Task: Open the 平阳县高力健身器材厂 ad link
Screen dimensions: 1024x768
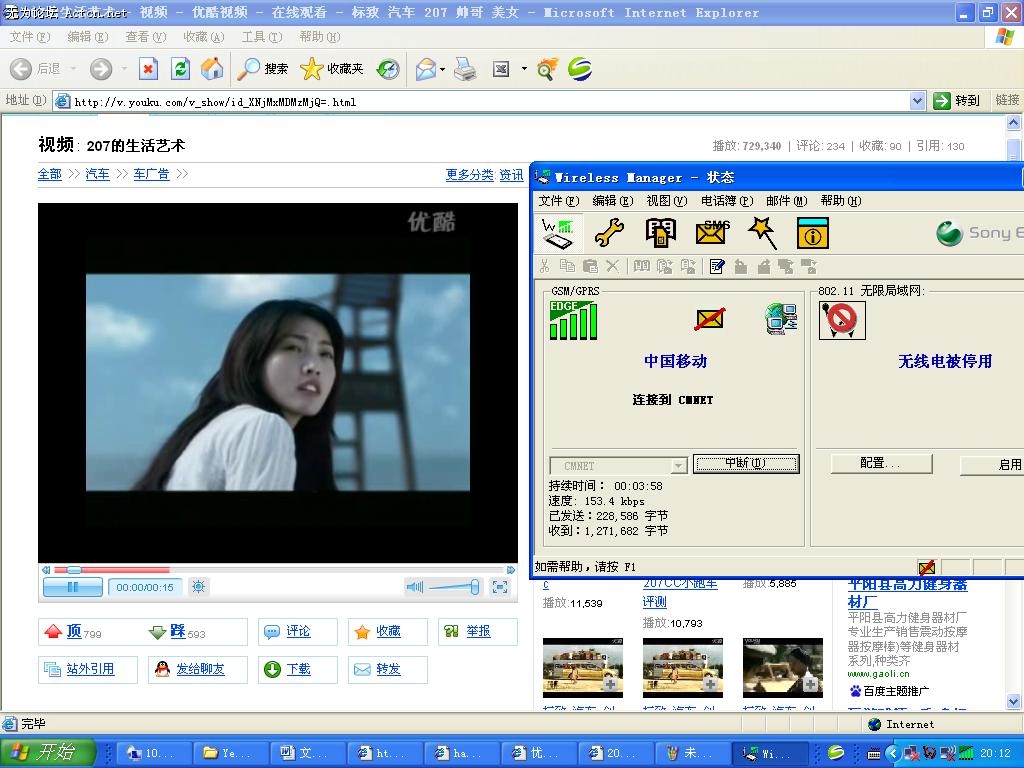Action: click(907, 592)
